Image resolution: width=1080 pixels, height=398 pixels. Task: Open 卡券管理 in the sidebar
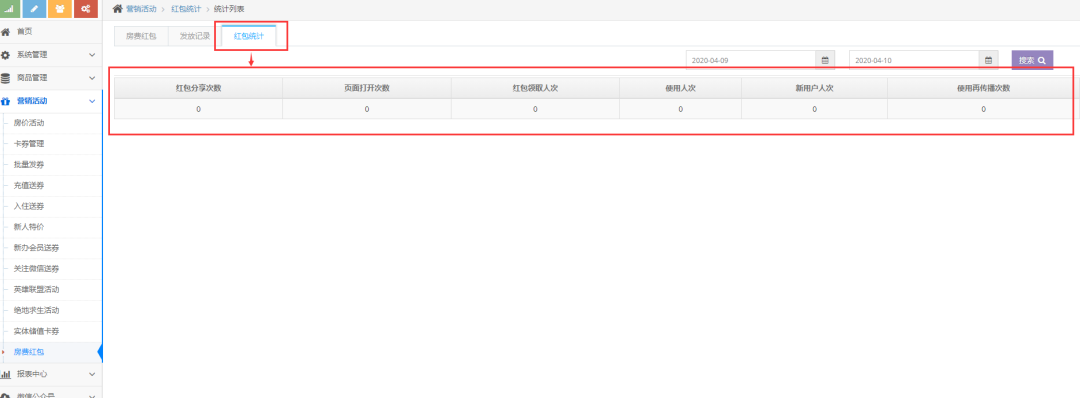(29, 144)
